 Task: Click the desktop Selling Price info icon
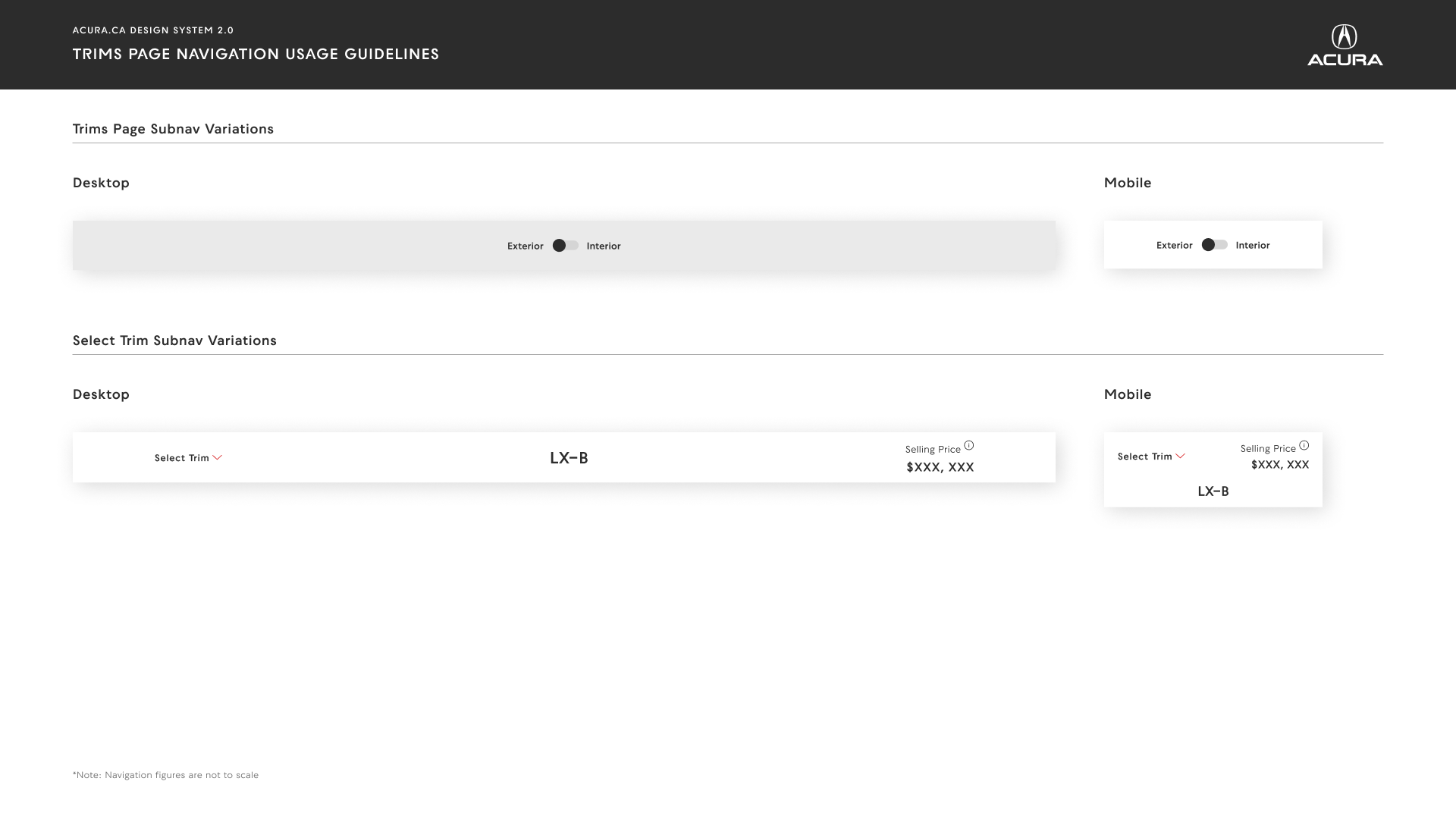click(x=969, y=446)
